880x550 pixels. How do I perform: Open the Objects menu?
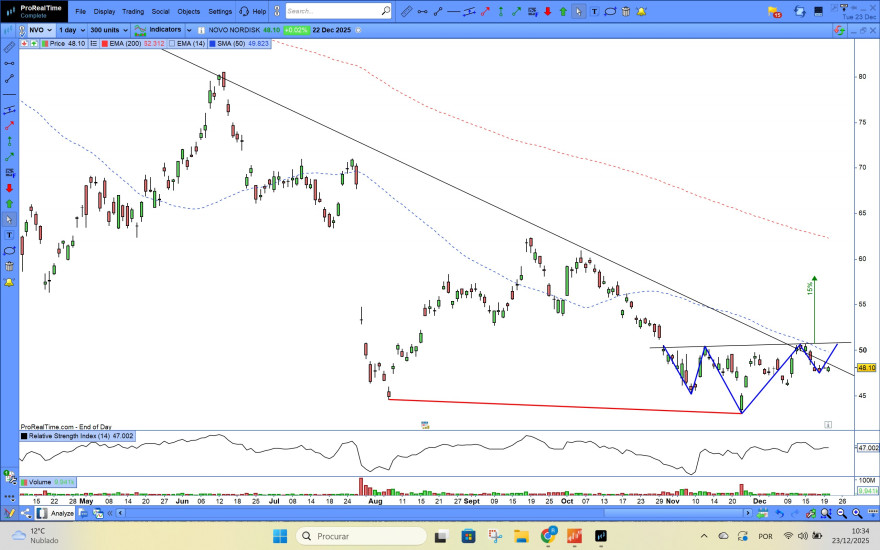coord(189,11)
